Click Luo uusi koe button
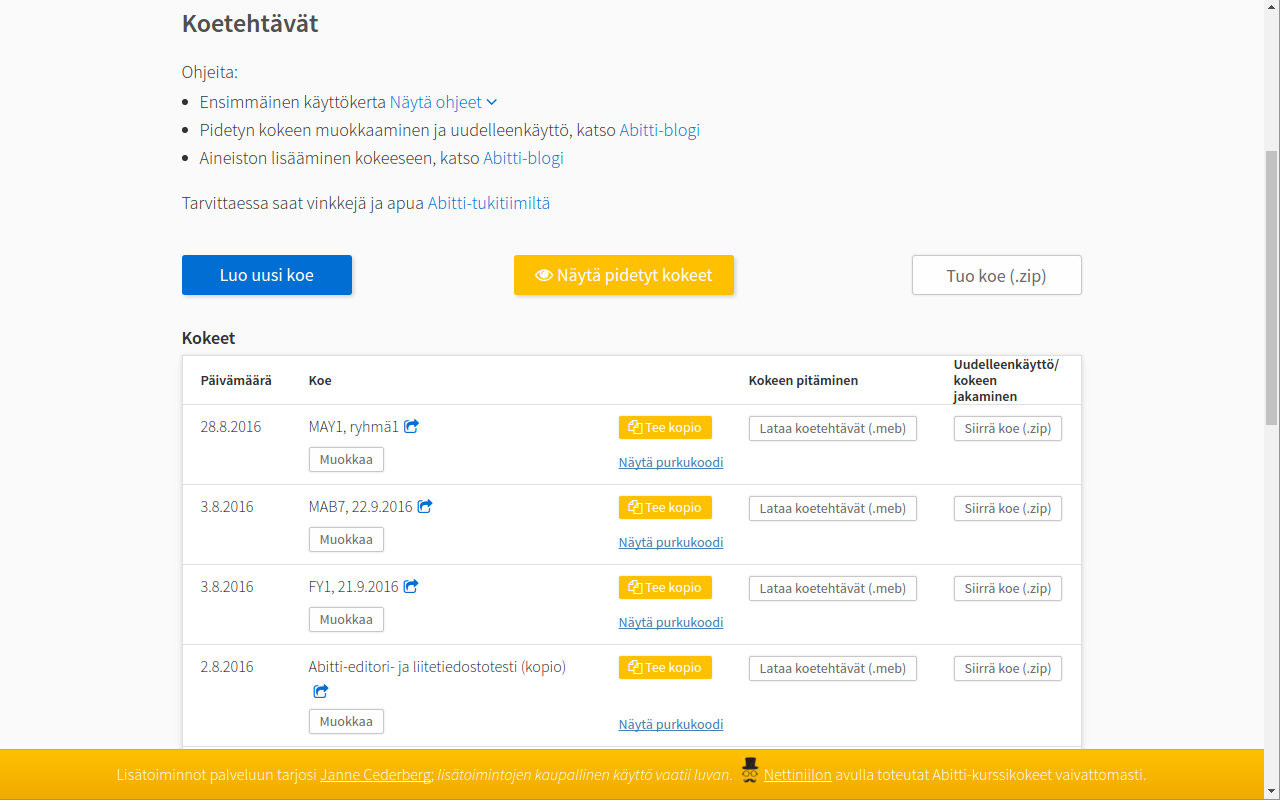This screenshot has width=1280, height=800. click(267, 275)
